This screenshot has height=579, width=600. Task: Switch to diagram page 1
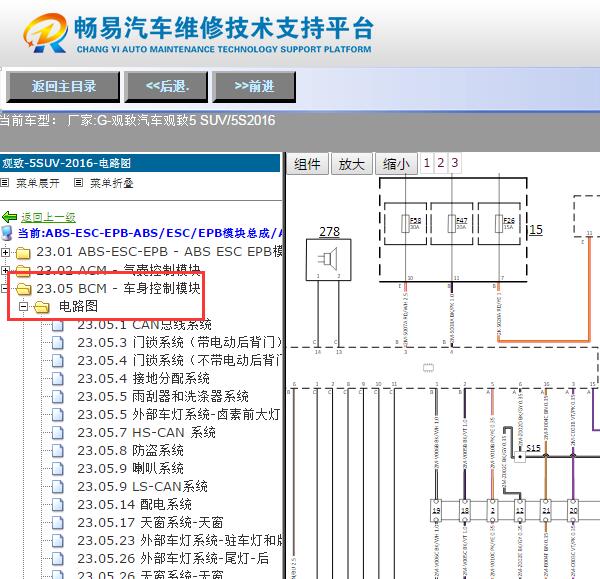click(427, 163)
